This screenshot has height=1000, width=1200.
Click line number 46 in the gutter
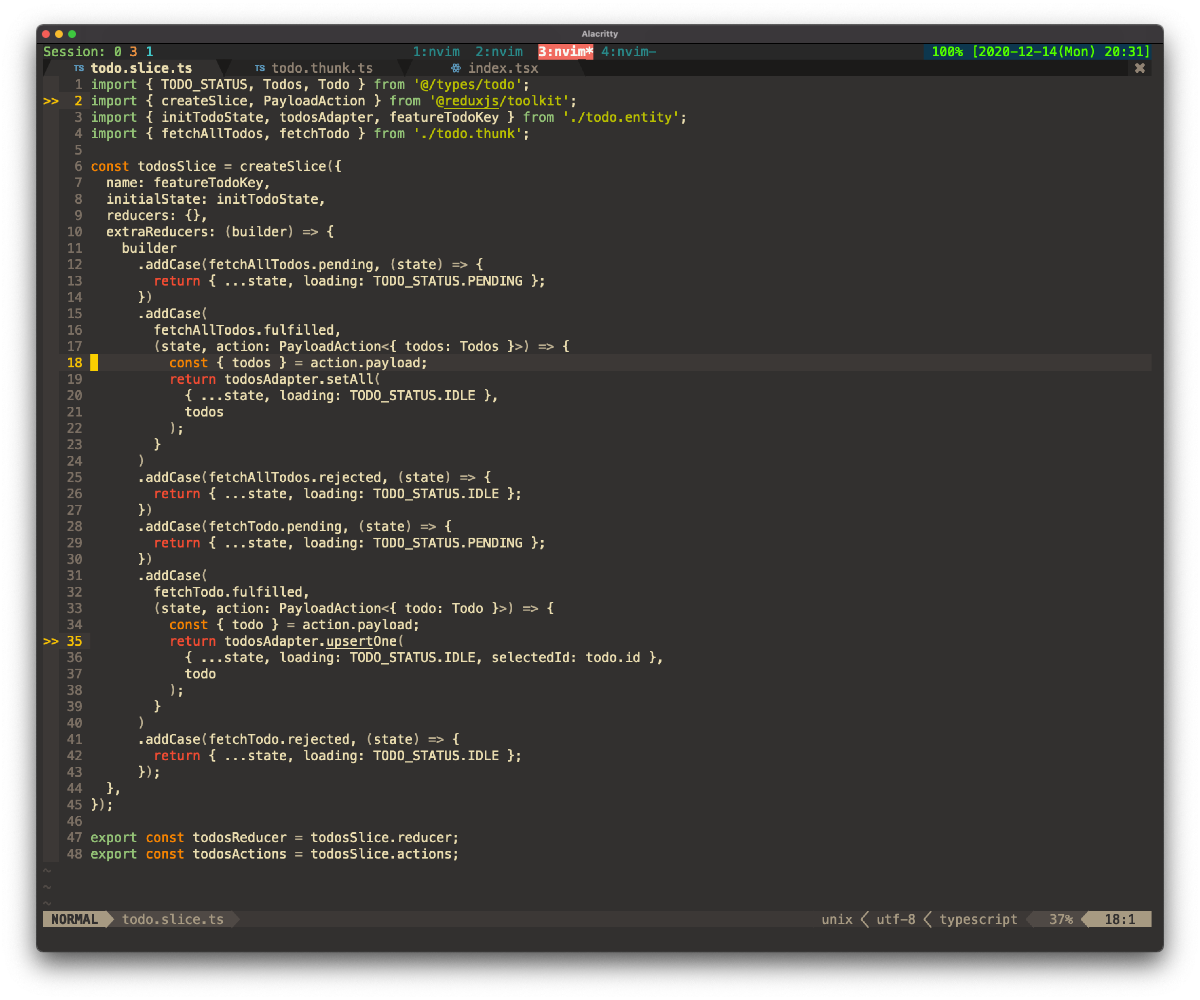pyautogui.click(x=75, y=821)
